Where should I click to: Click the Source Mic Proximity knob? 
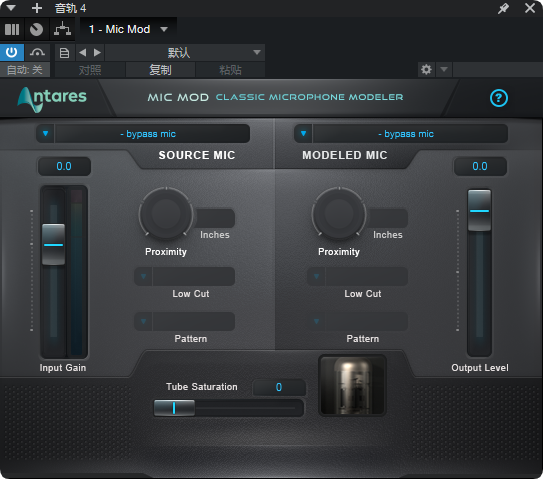click(x=166, y=214)
